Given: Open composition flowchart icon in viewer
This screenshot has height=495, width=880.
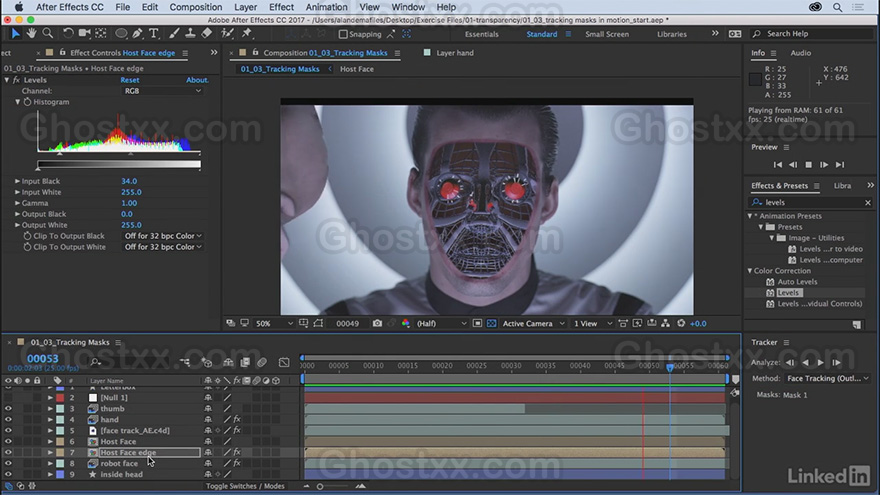Looking at the screenshot, I should pos(665,323).
